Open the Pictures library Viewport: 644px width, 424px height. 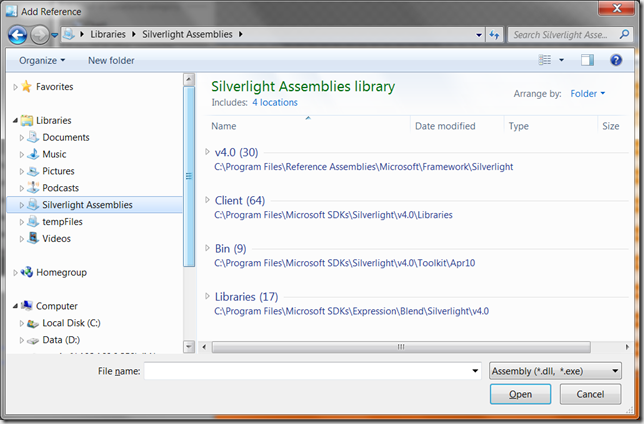[58, 171]
